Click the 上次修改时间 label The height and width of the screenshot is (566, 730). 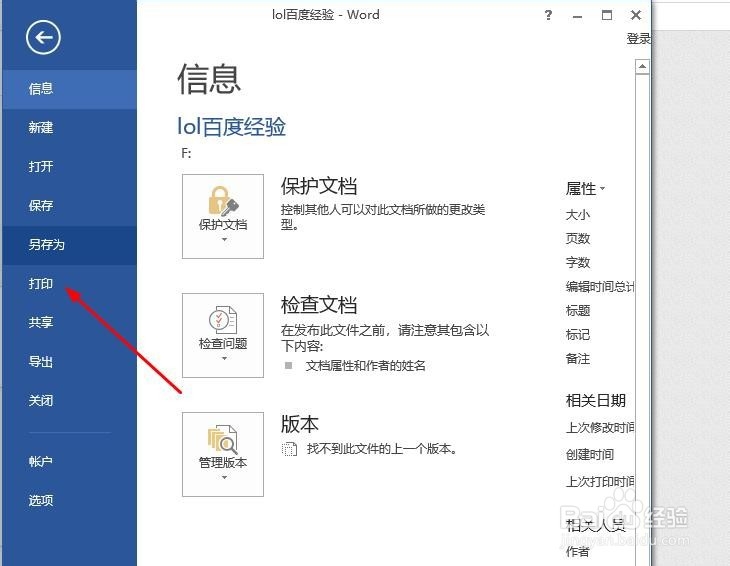[600, 428]
